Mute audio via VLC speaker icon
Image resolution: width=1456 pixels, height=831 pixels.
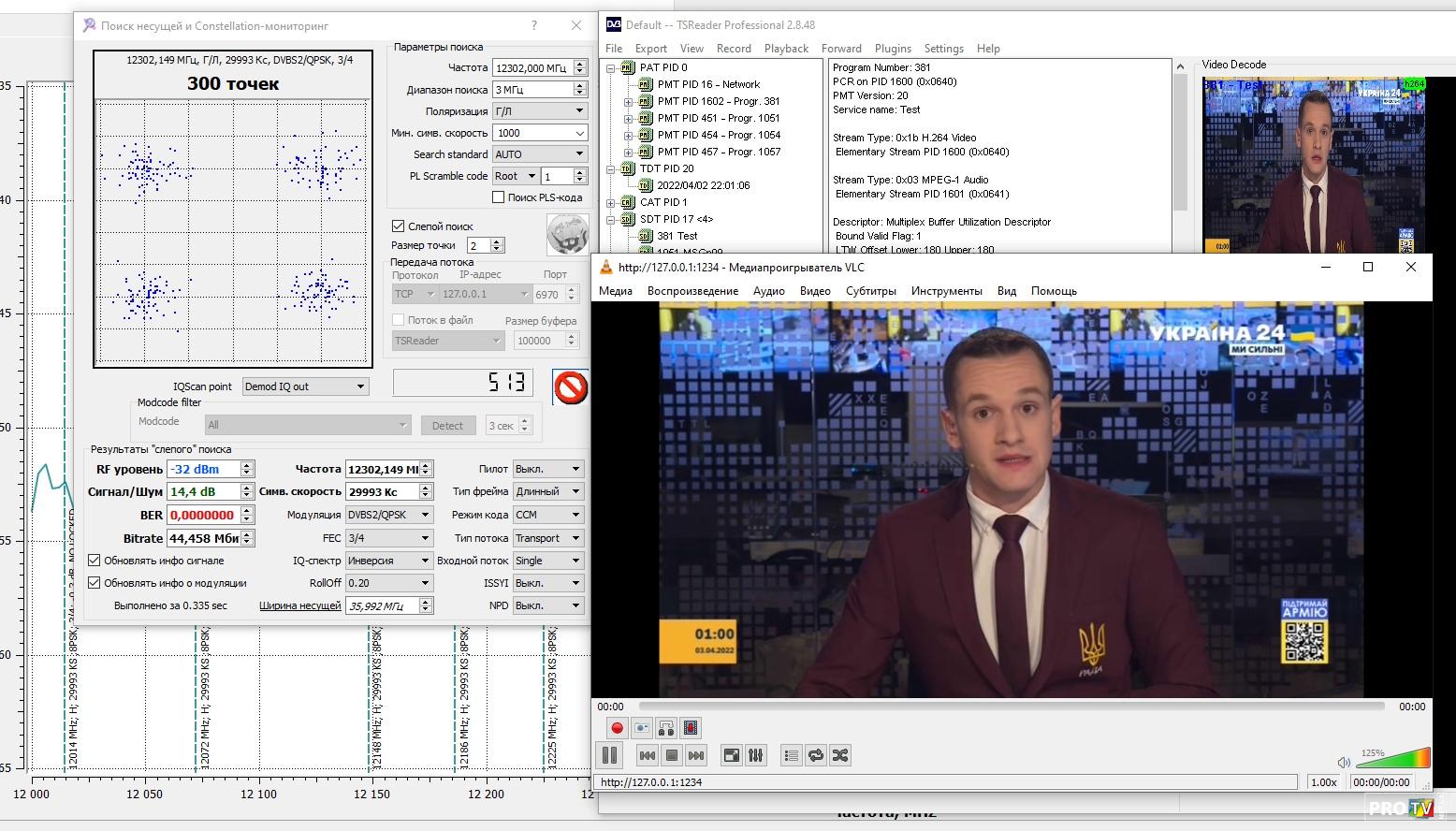point(1344,762)
